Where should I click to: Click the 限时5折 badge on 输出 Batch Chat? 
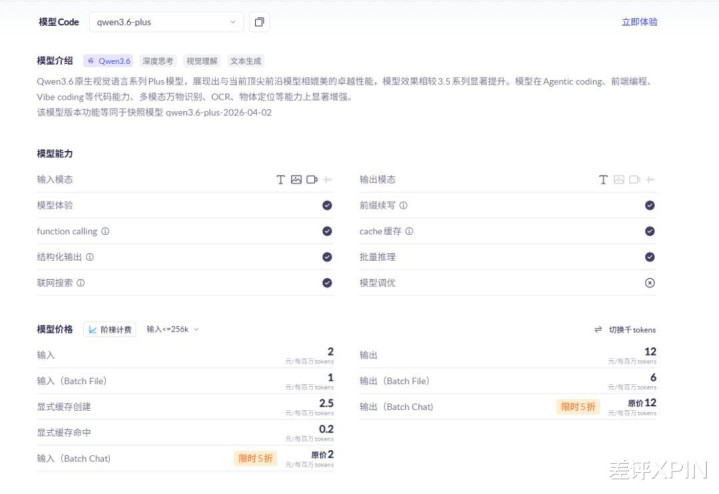[x=578, y=406]
